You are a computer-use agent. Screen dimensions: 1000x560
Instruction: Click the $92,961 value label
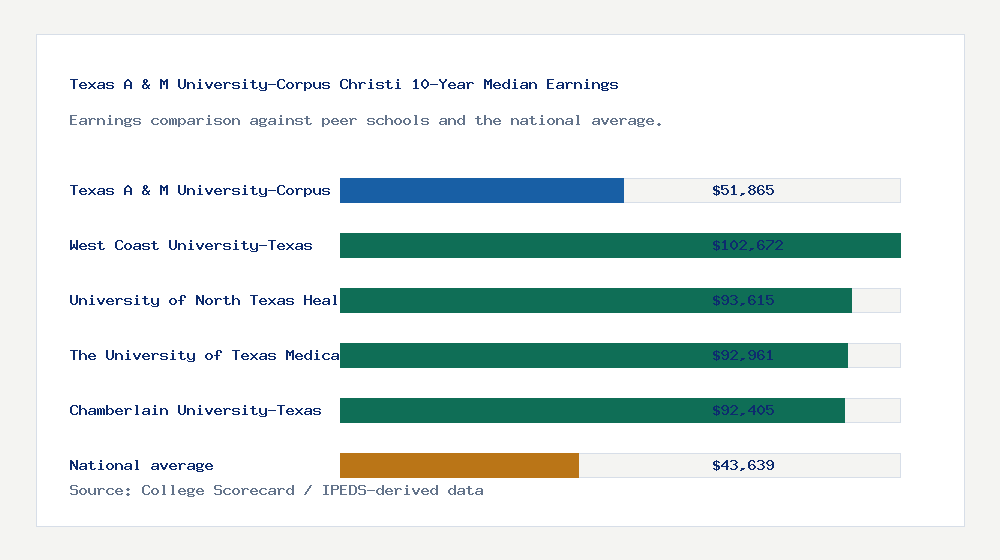click(x=743, y=355)
